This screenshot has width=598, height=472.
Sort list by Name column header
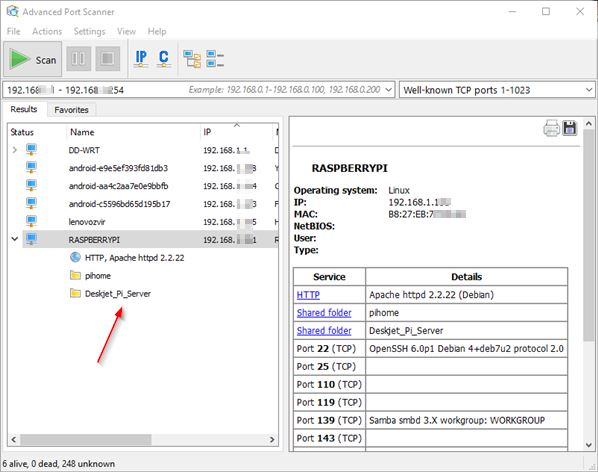coord(133,132)
